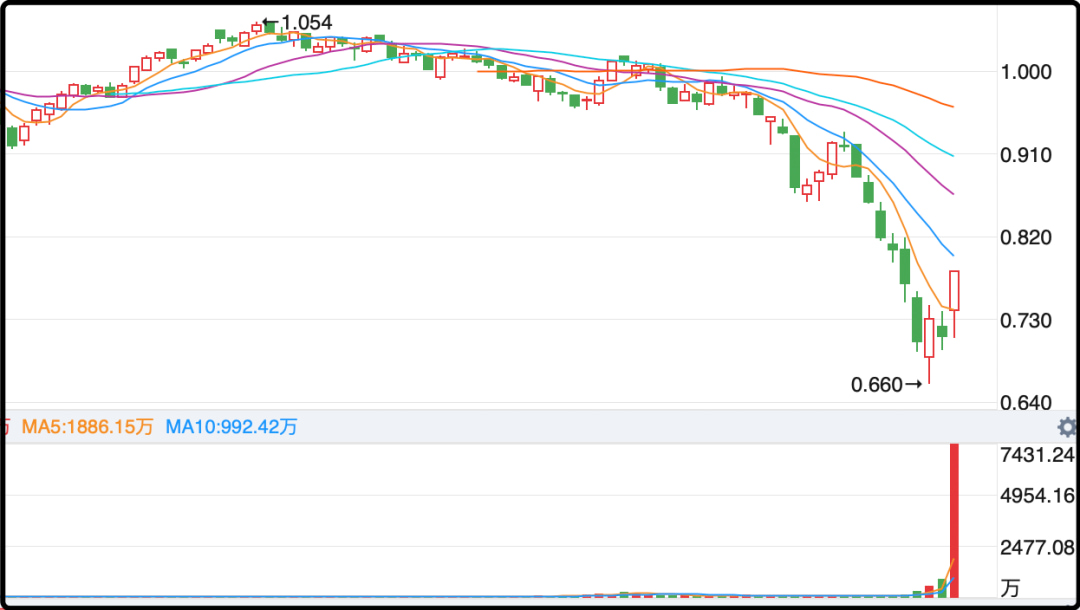Click the 0.660 low price annotation
1080x610 pixels.
coord(886,385)
